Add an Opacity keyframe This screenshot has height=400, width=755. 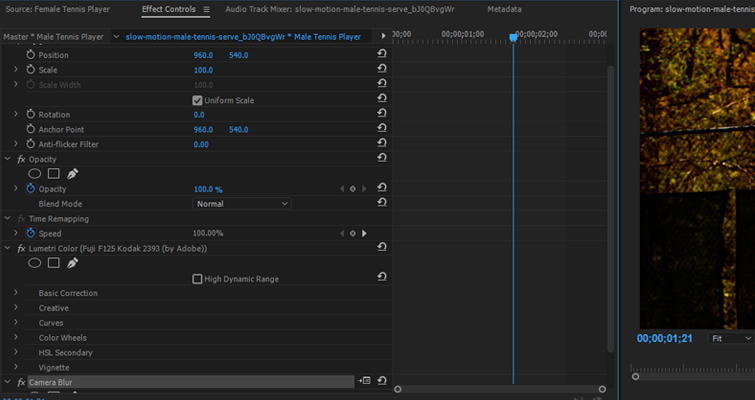352,189
